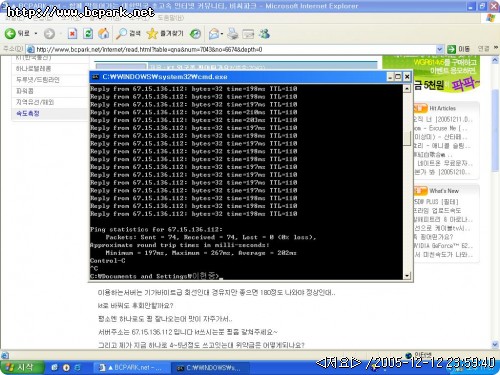The height and width of the screenshot is (375, 500).
Task: Open the "PLUS [필터]" What's New entry
Action: tap(437, 202)
